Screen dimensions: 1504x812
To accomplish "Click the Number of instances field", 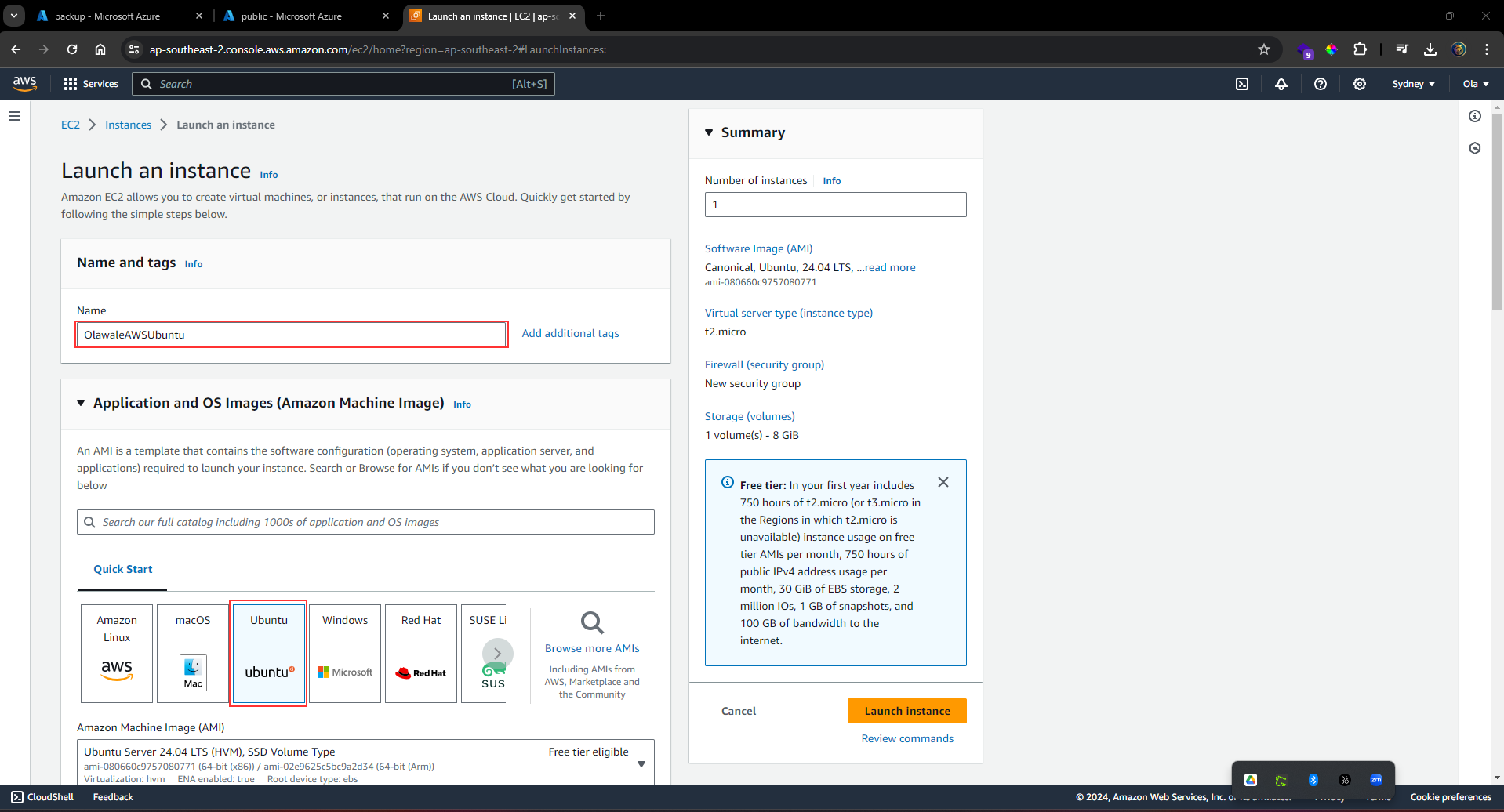I will coord(835,205).
